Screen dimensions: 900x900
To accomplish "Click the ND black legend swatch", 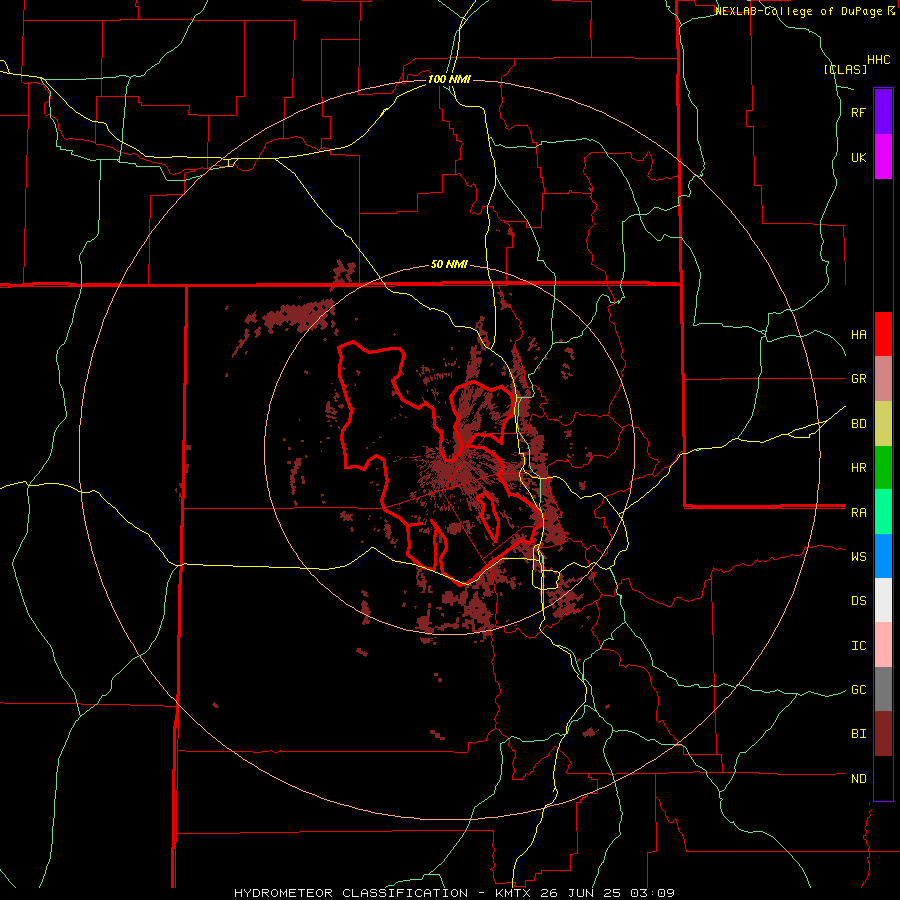I will tap(883, 778).
